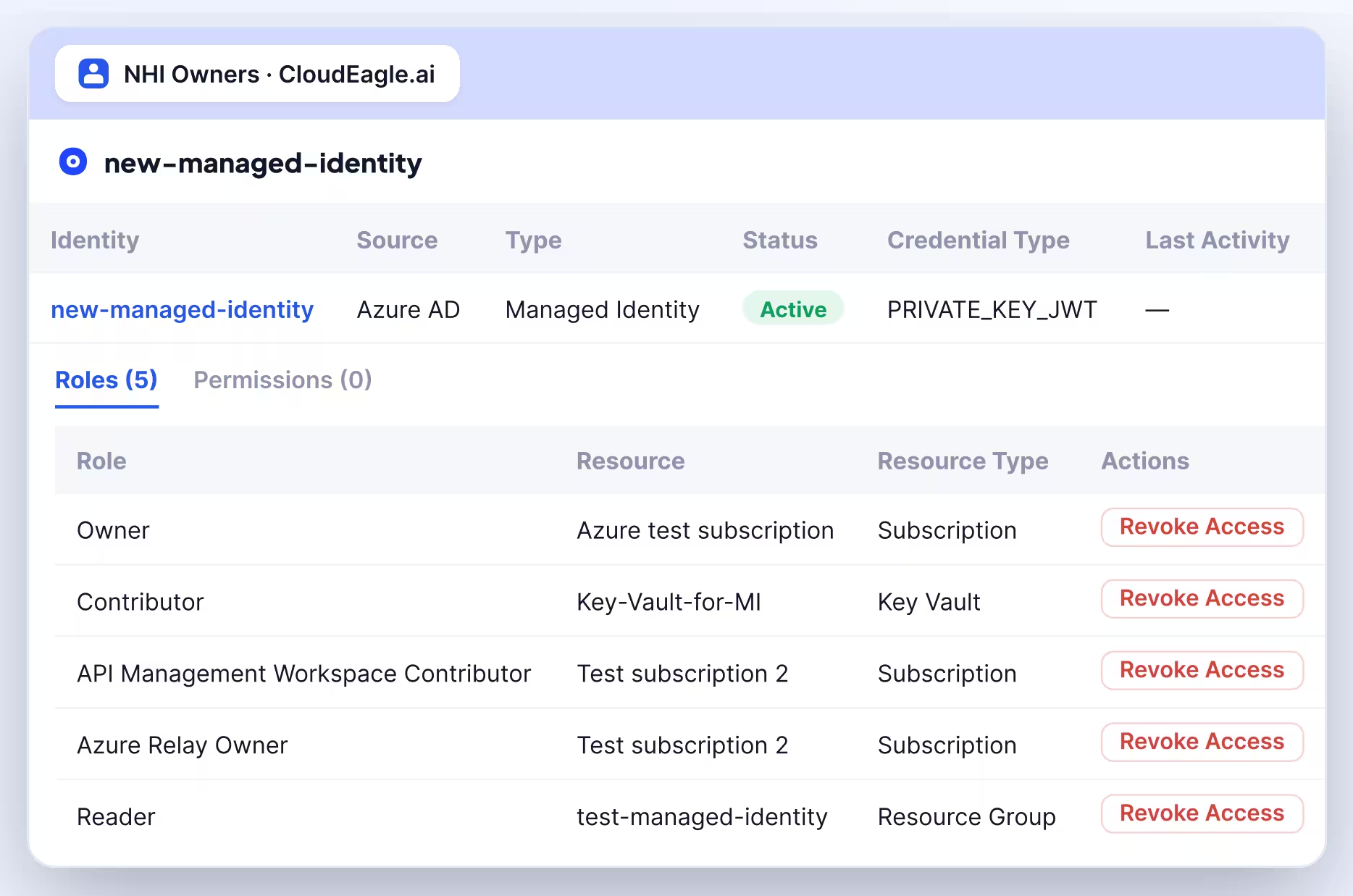This screenshot has height=896, width=1353.
Task: Click the Active status badge
Action: (793, 309)
